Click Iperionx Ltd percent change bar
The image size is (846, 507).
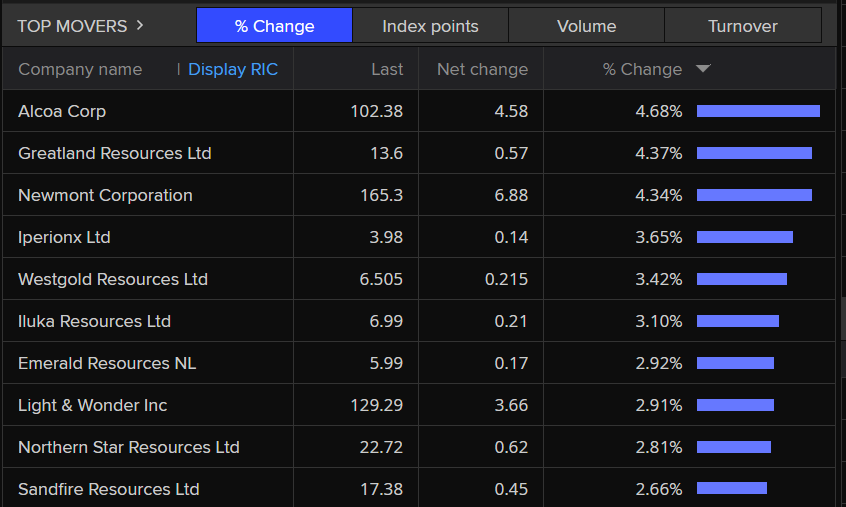(x=745, y=237)
